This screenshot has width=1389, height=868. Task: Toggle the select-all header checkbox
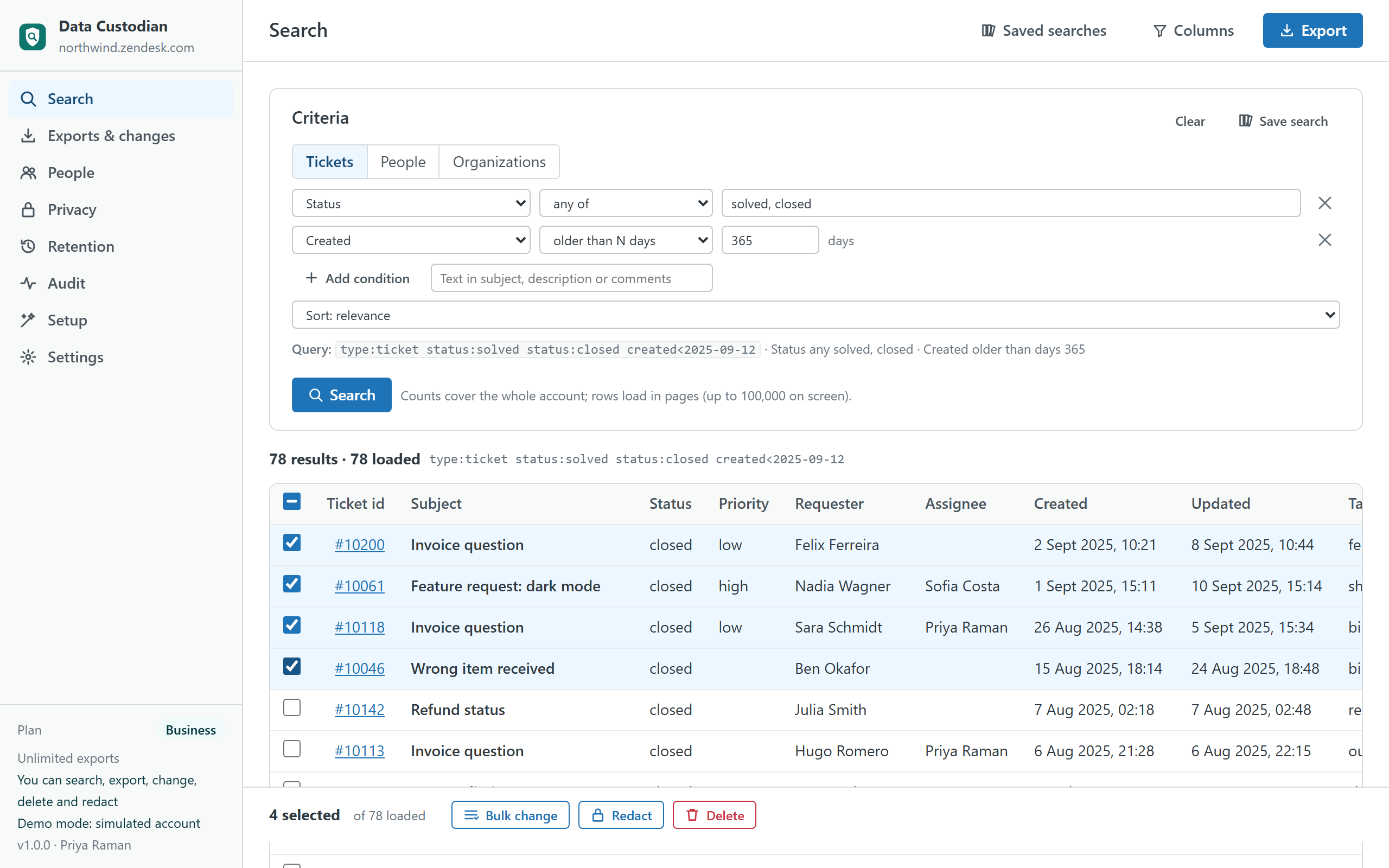pyautogui.click(x=291, y=502)
